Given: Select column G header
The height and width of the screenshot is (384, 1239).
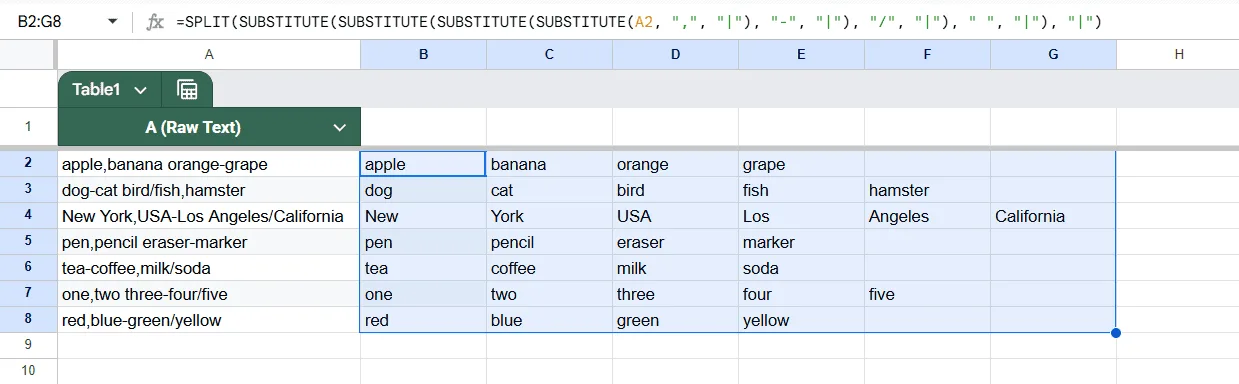Looking at the screenshot, I should point(1053,55).
